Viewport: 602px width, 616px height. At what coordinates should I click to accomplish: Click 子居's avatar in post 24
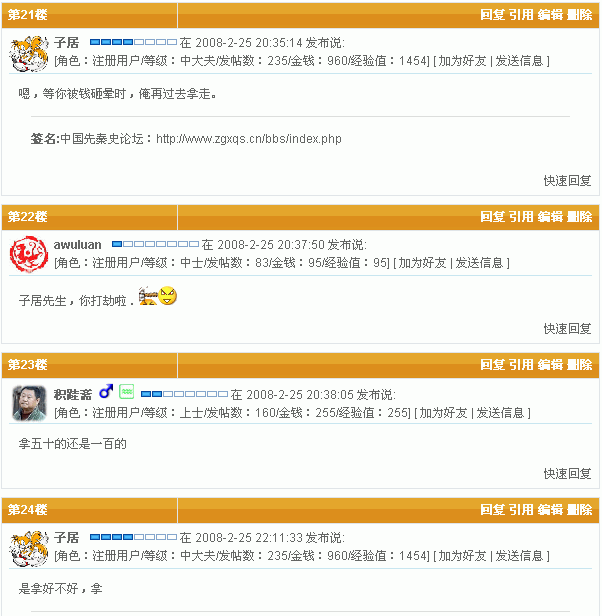coord(29,548)
